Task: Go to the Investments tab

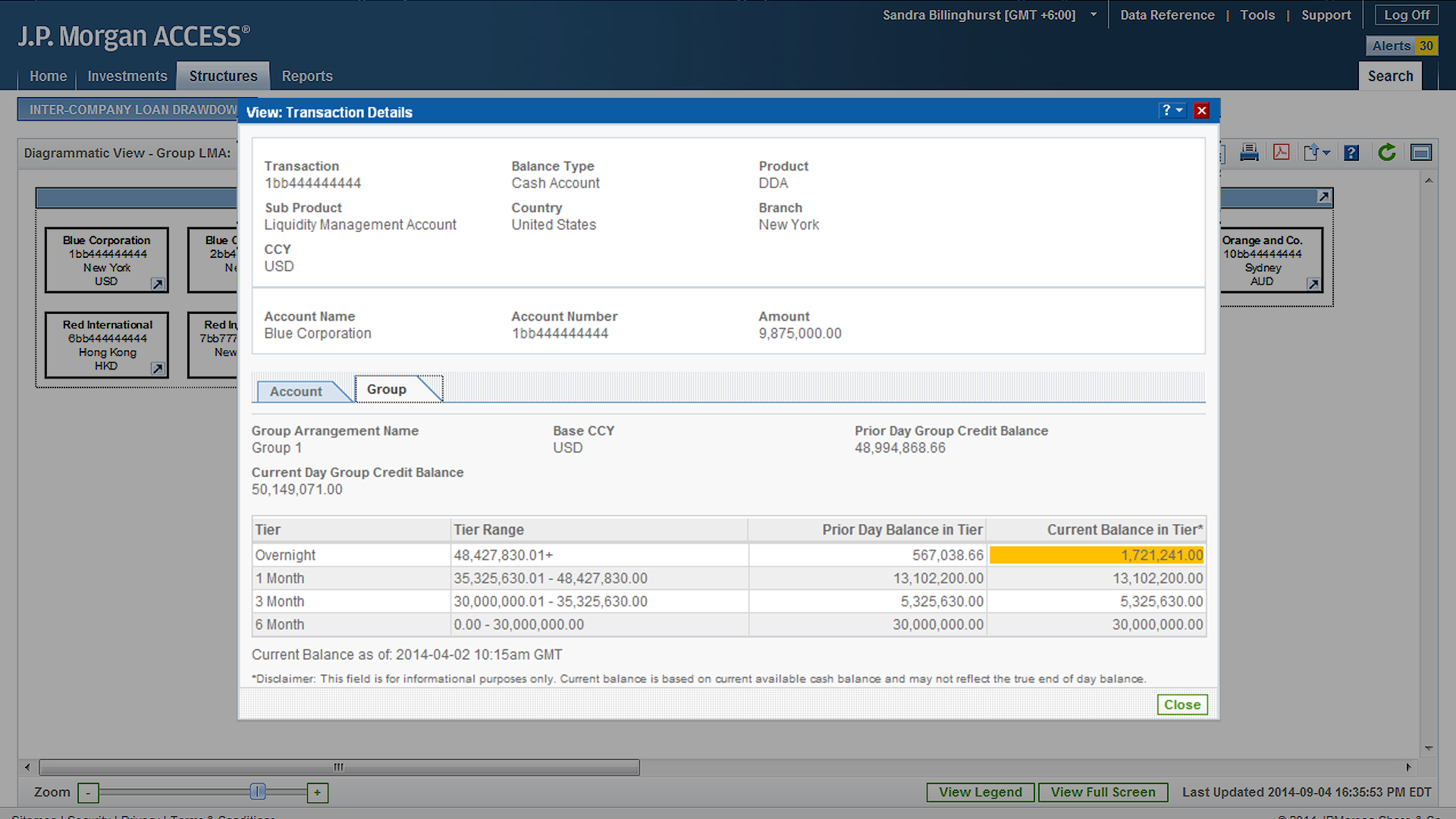Action: tap(127, 76)
